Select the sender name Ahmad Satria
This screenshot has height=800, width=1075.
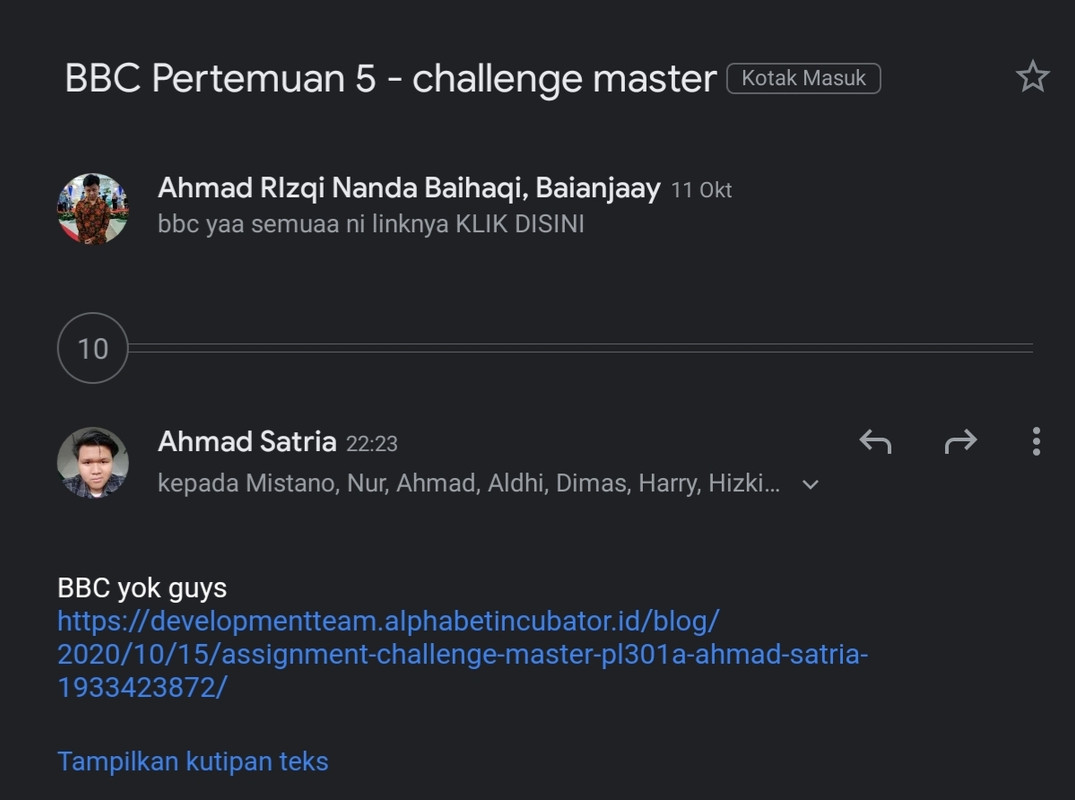tap(247, 442)
